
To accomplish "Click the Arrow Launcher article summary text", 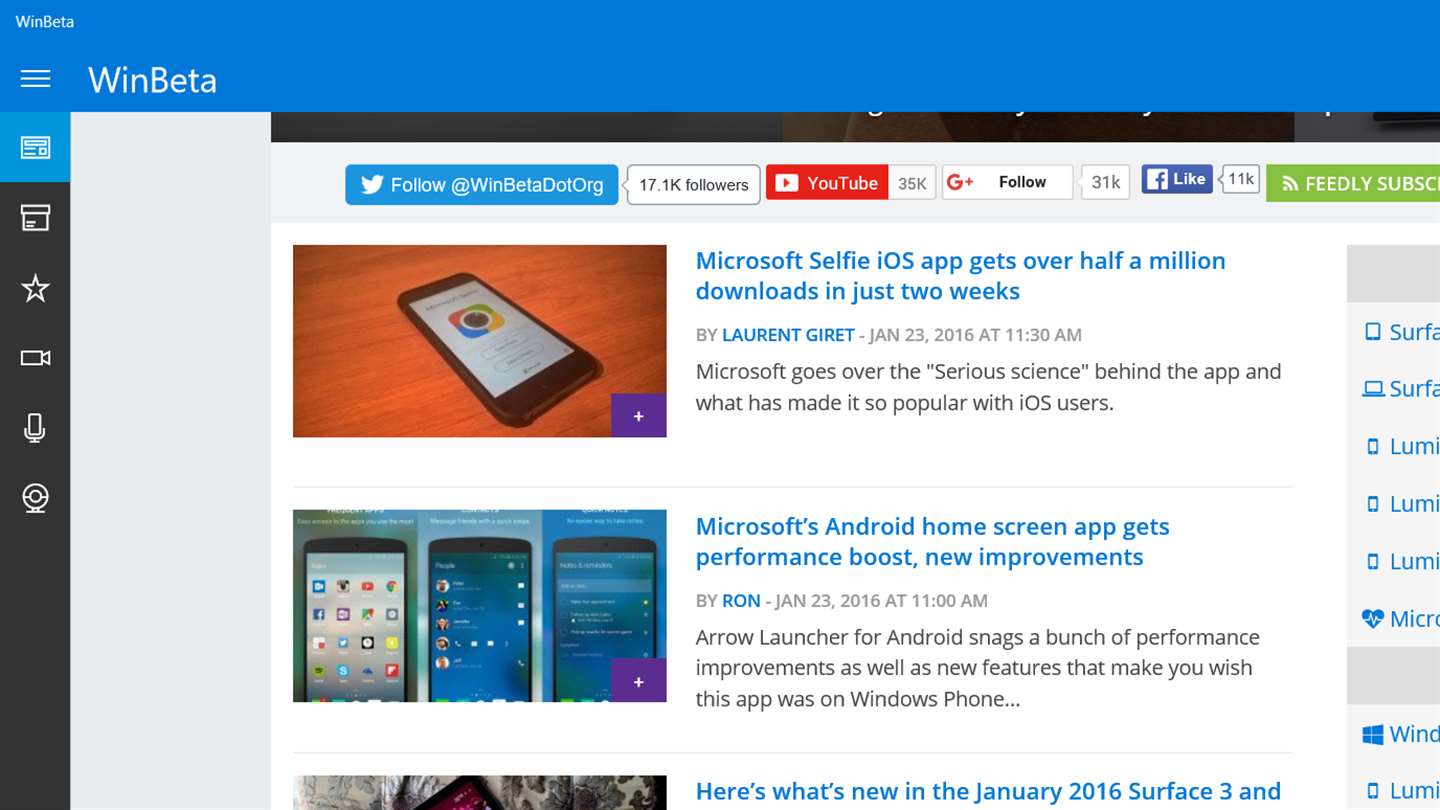I will coord(978,668).
